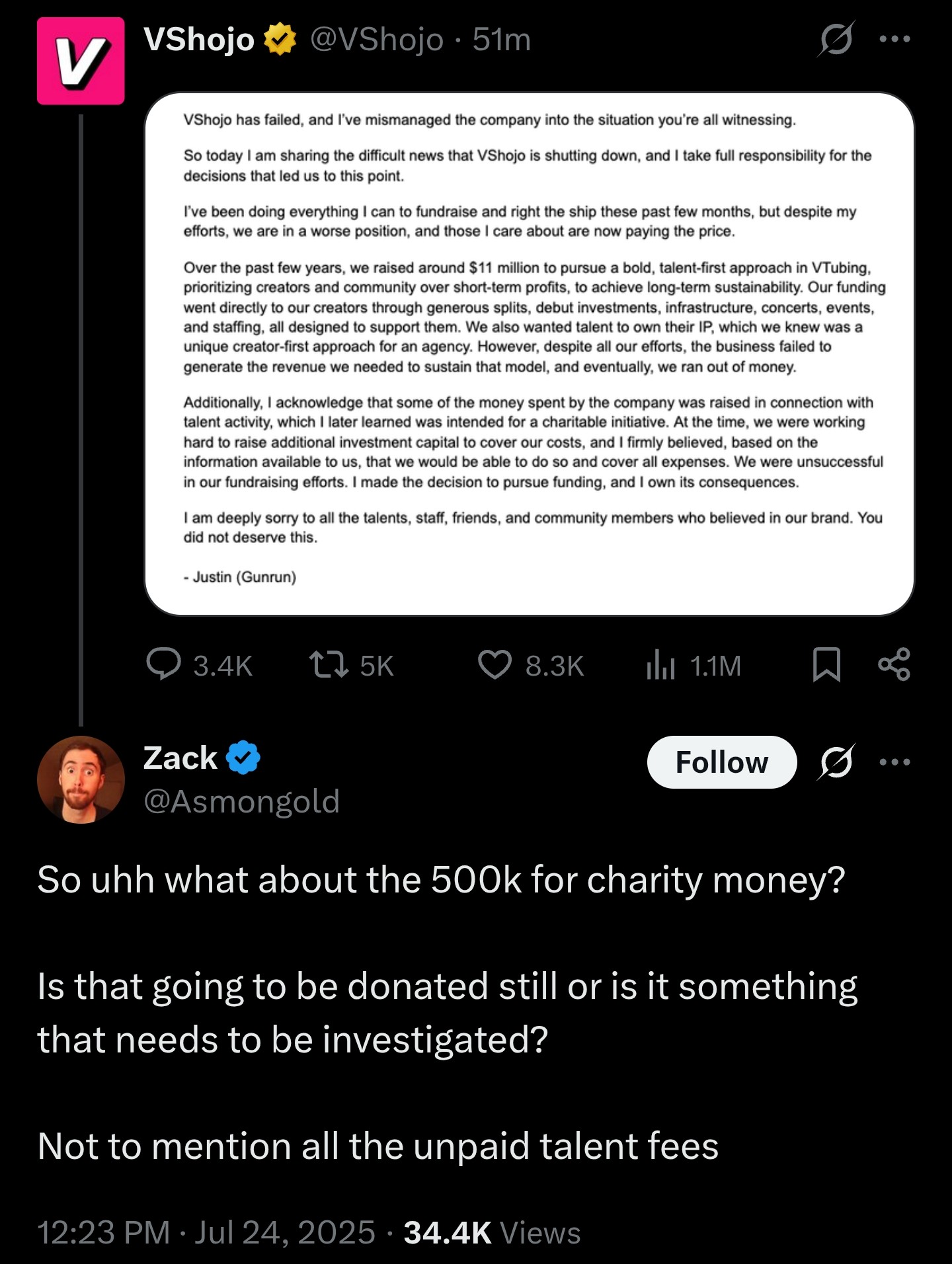Follow Zack's account
Viewport: 952px width, 1264px height.
pyautogui.click(x=722, y=762)
